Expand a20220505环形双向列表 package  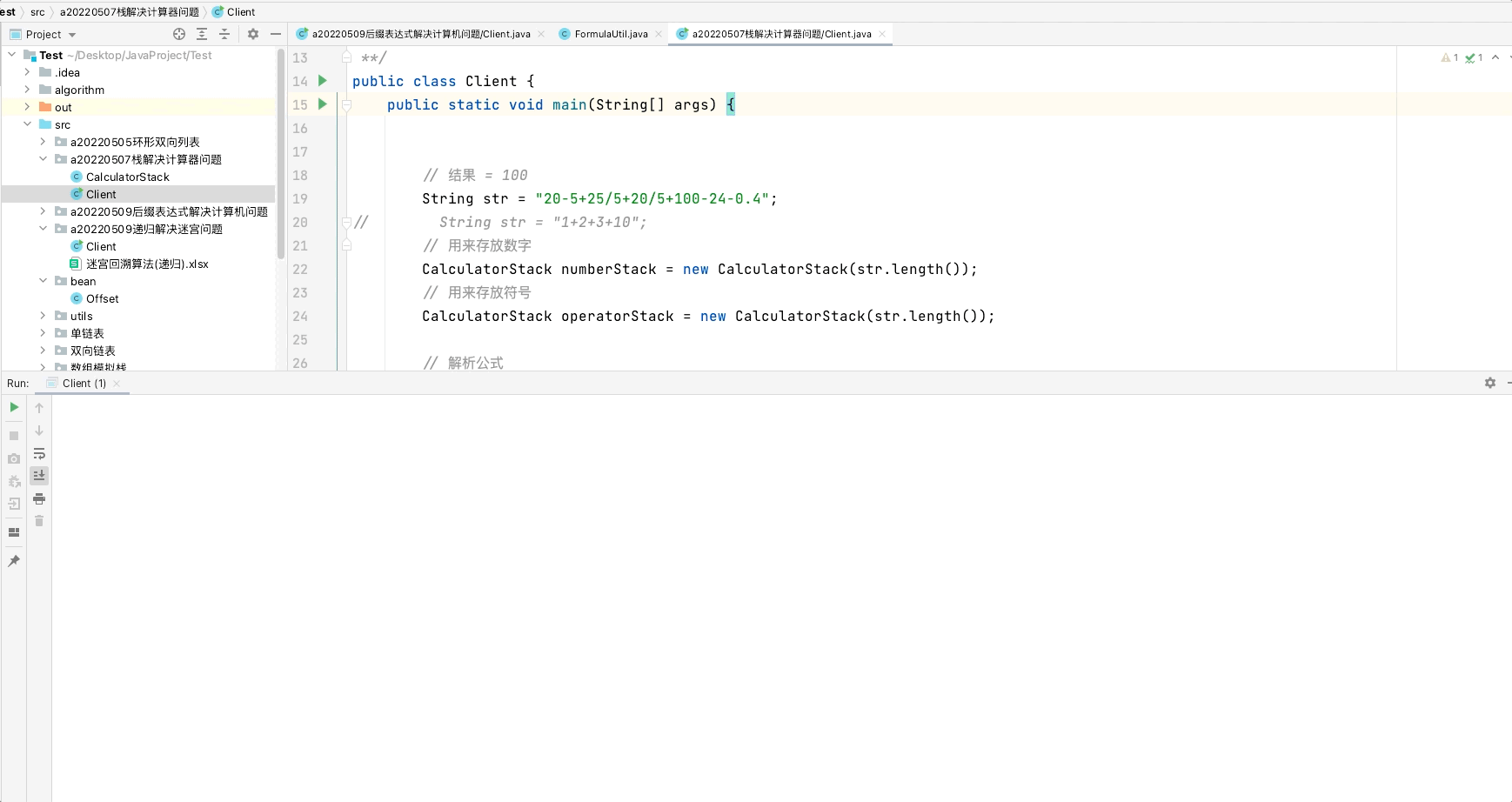click(43, 142)
